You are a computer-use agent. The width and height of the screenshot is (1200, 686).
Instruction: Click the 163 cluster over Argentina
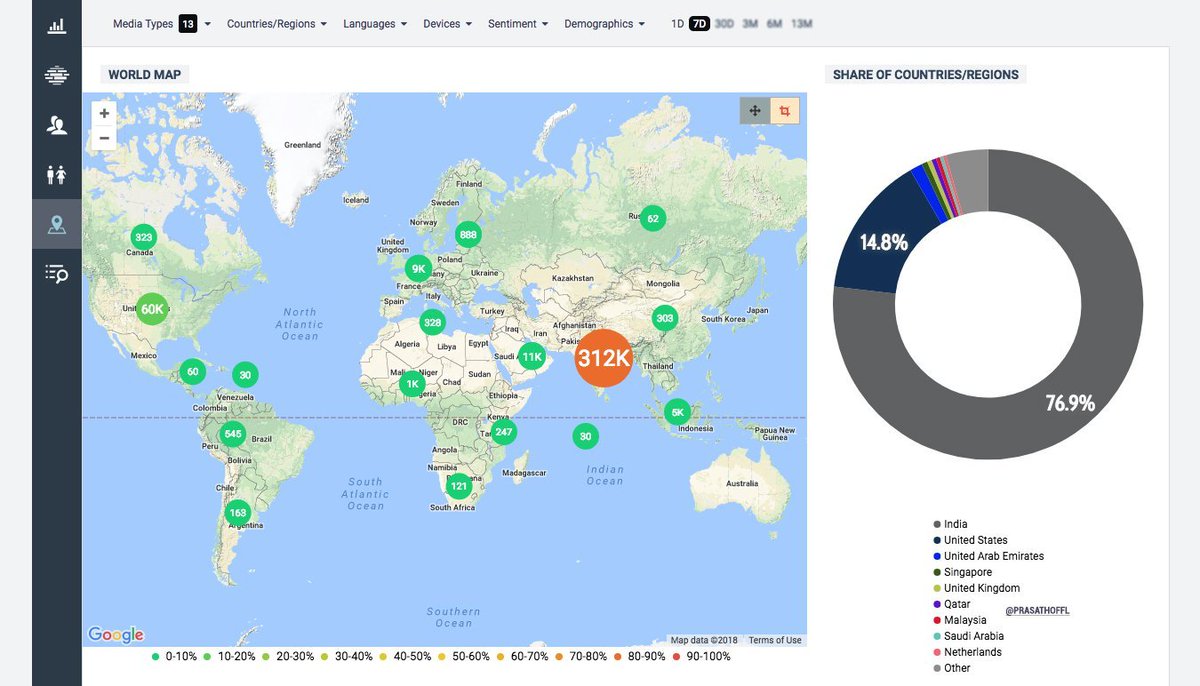point(237,513)
